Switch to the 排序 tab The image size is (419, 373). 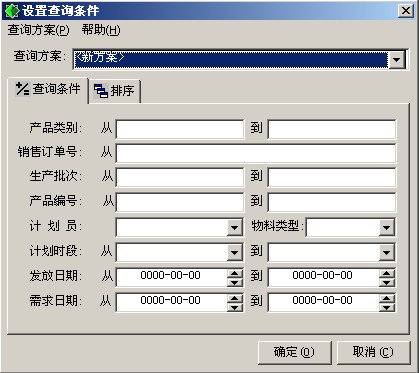coord(114,91)
